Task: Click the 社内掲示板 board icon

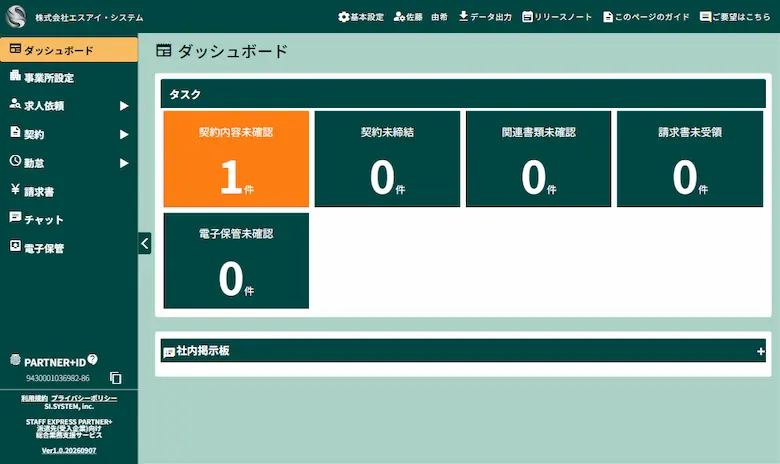Action: (169, 352)
